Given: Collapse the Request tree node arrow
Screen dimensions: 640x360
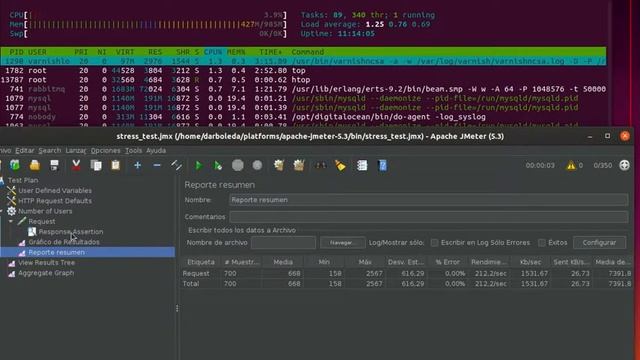Looking at the screenshot, I should click(x=11, y=221).
